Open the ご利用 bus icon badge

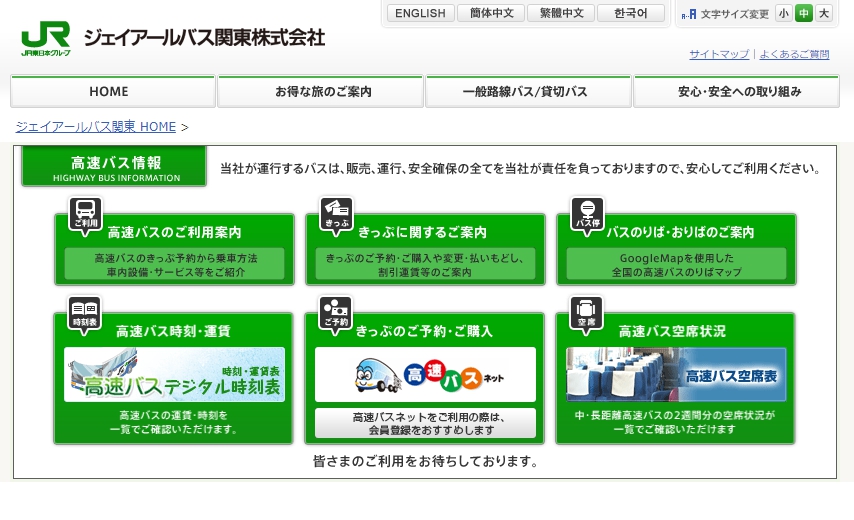click(x=86, y=215)
